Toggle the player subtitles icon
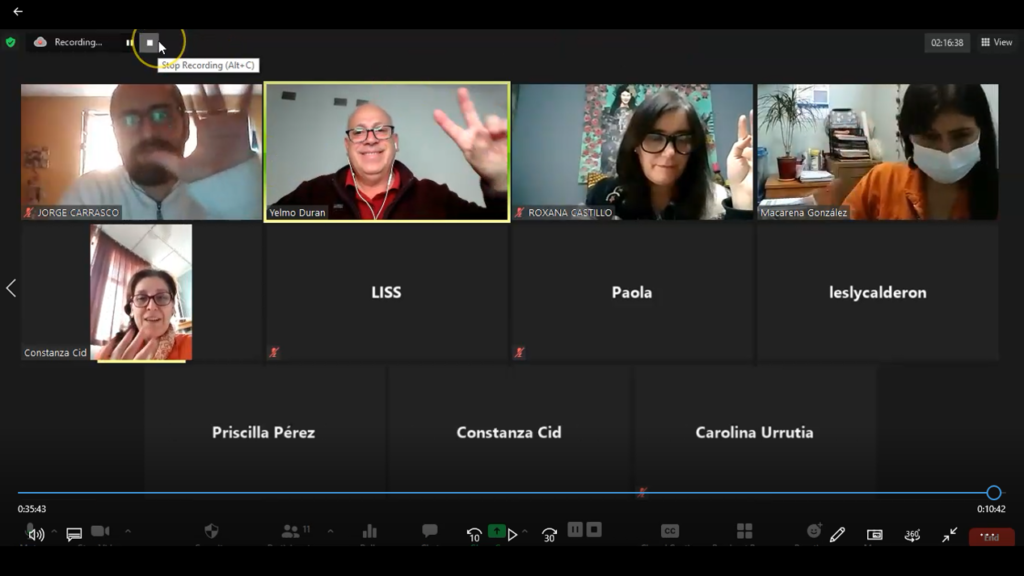Screen dimensions: 1024x576 (x=74, y=535)
